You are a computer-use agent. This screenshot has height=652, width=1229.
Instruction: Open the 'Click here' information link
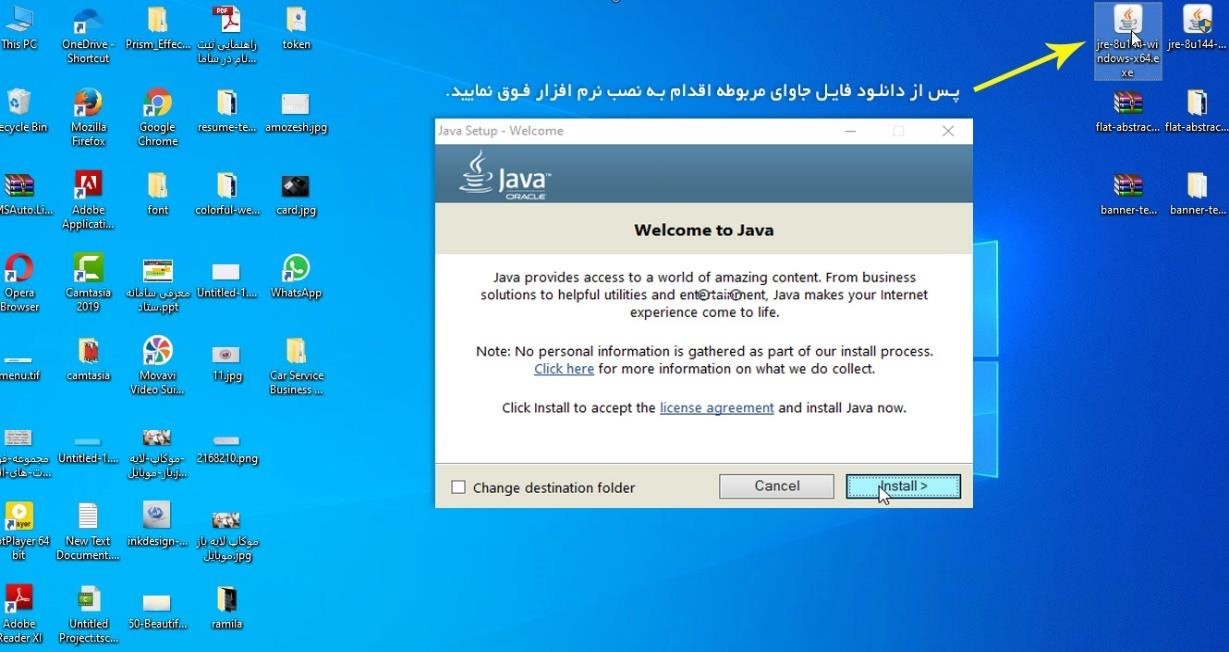[564, 369]
